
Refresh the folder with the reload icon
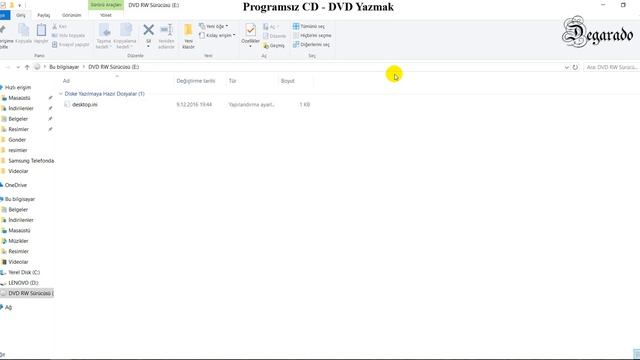click(x=575, y=67)
